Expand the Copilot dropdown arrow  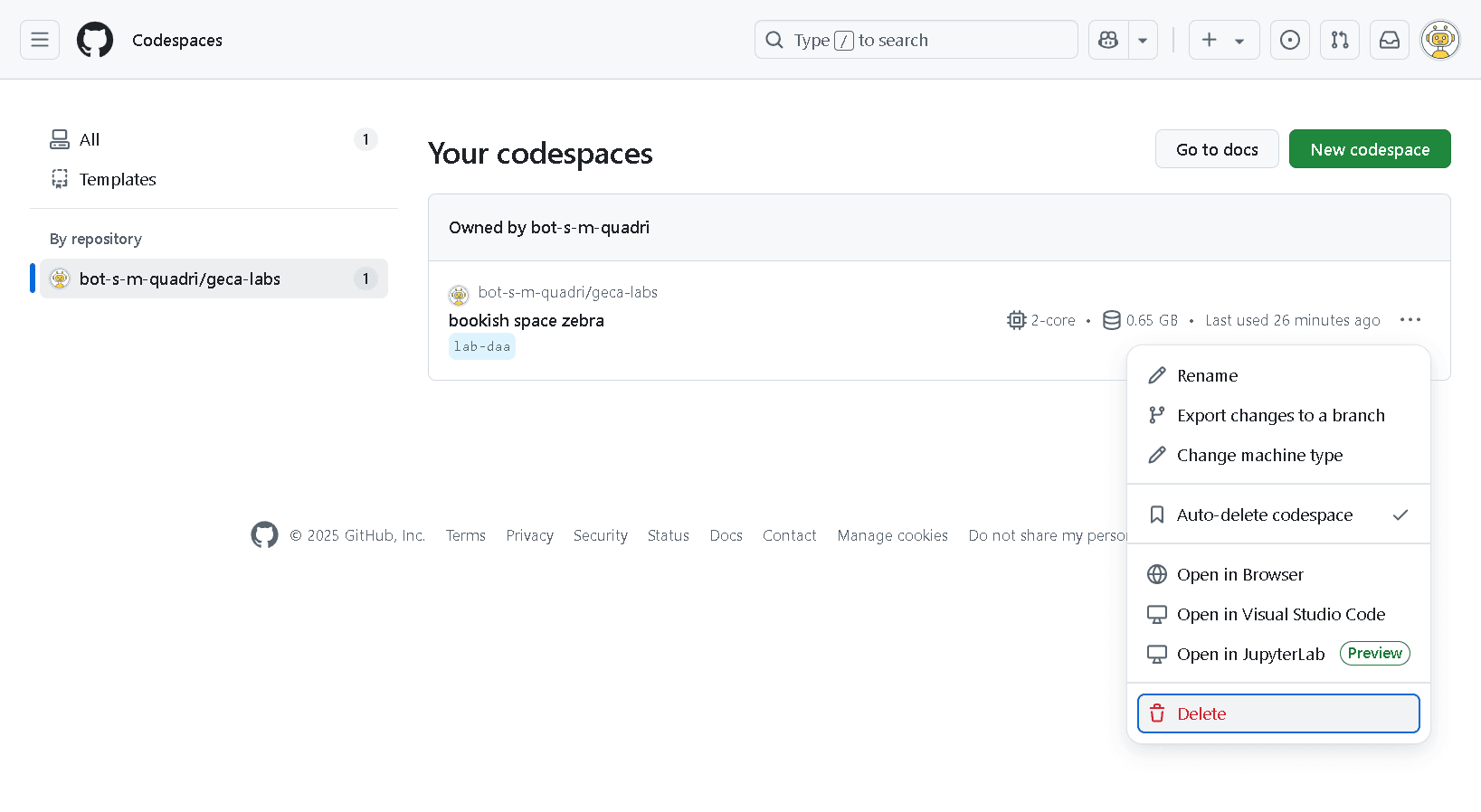tap(1143, 40)
